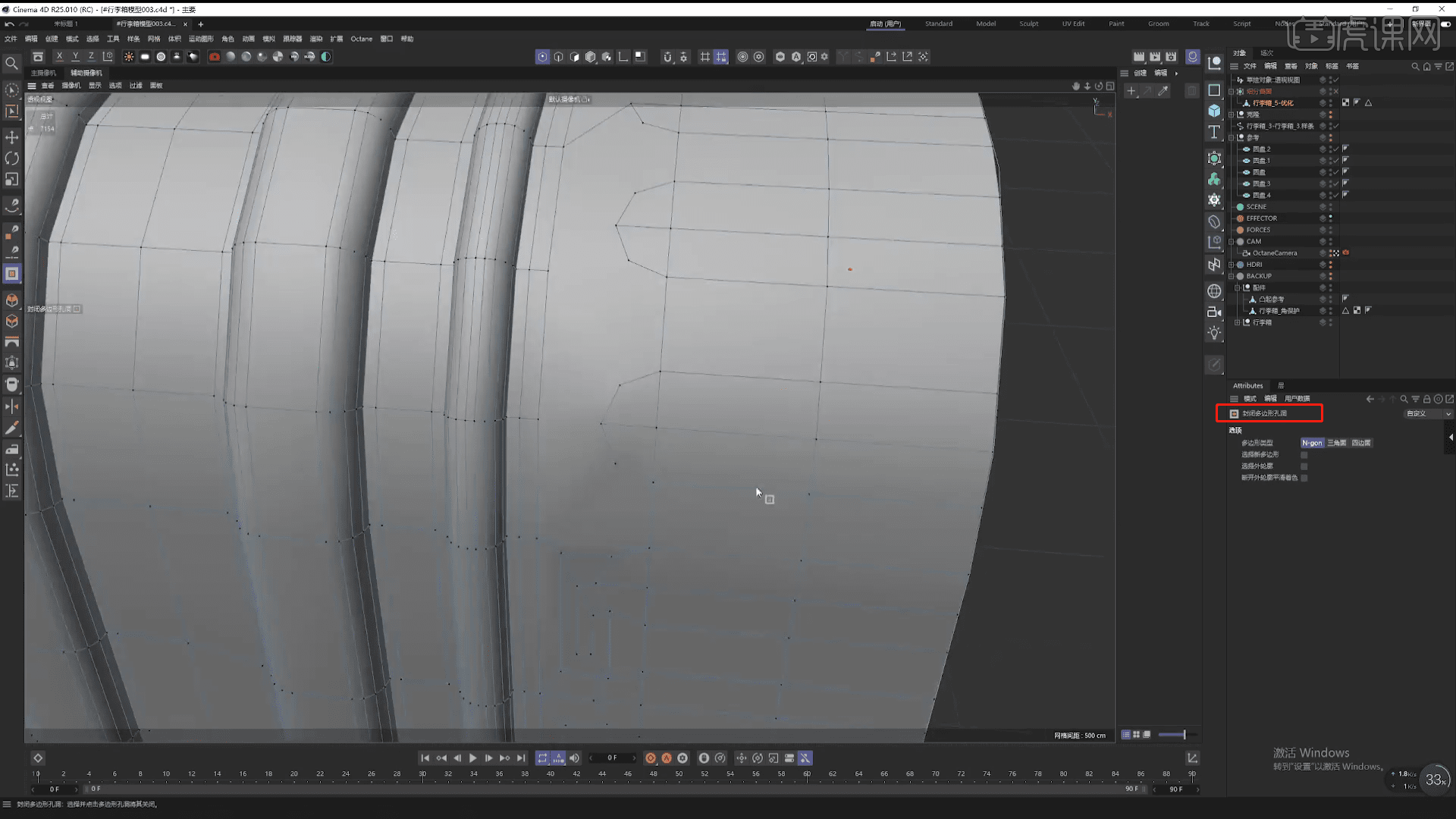Open the Object Manager search icon
The width and height of the screenshot is (1456, 819).
(x=1415, y=67)
